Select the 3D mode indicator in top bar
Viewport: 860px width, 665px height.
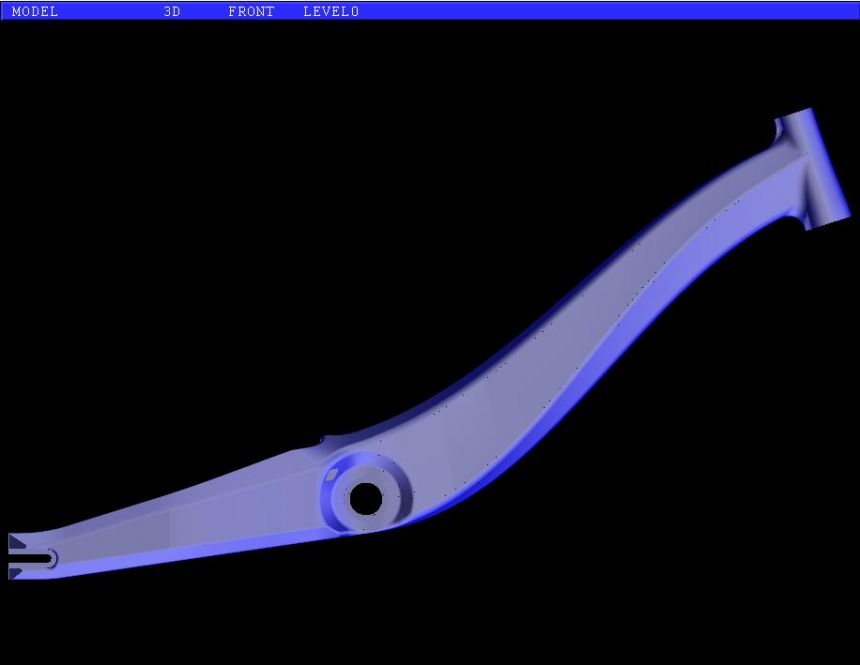(x=172, y=11)
